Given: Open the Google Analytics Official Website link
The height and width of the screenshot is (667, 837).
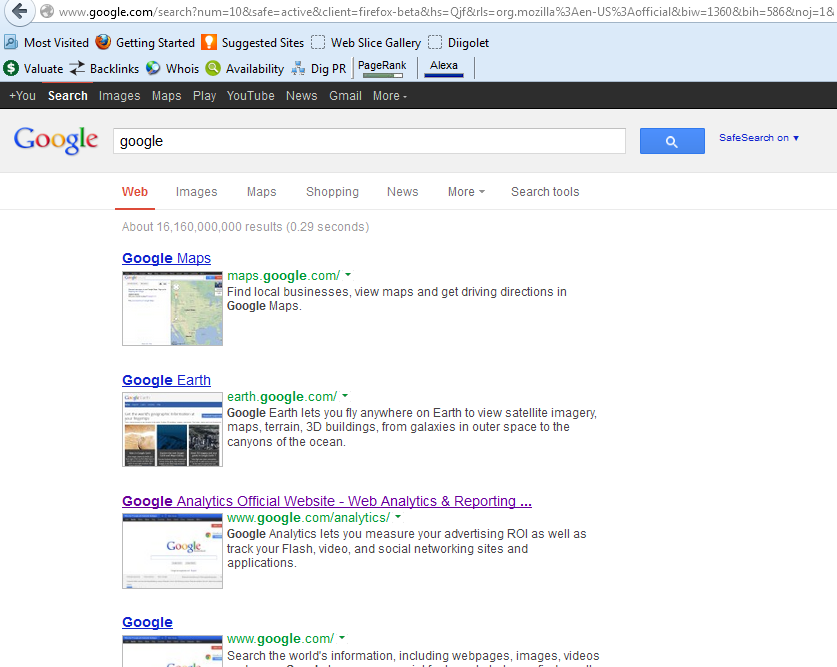Looking at the screenshot, I should point(327,501).
